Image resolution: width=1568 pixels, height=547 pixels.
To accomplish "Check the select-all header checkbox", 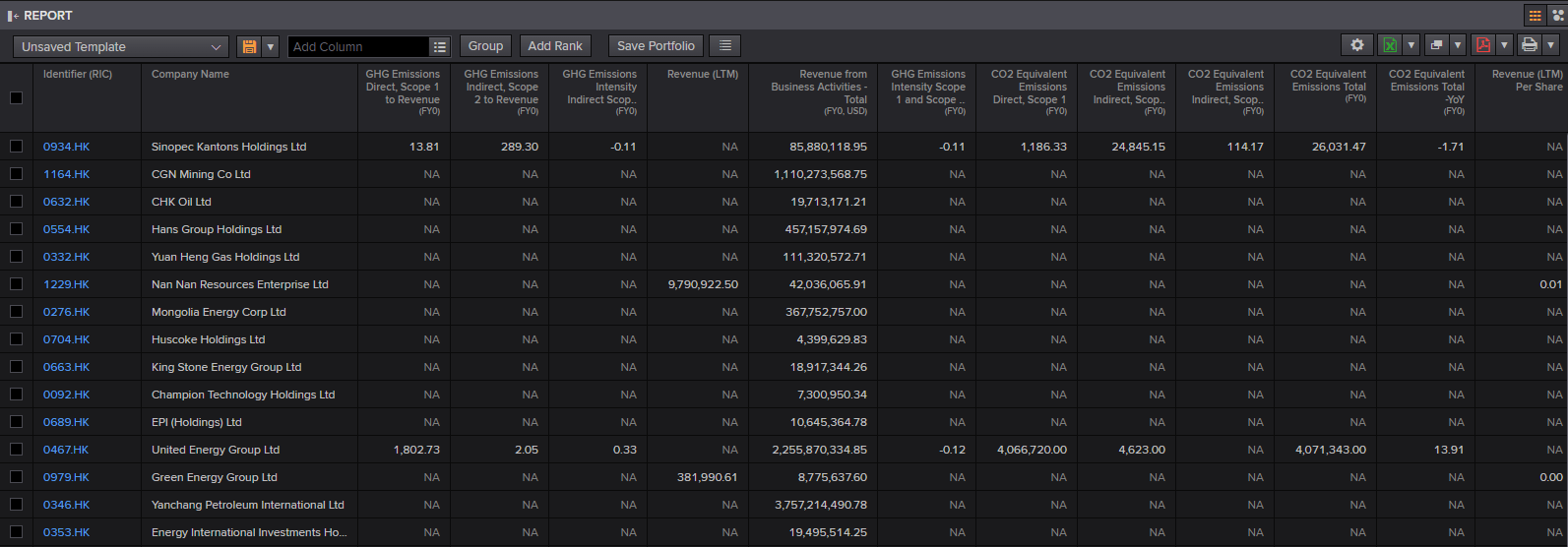I will pos(16,97).
